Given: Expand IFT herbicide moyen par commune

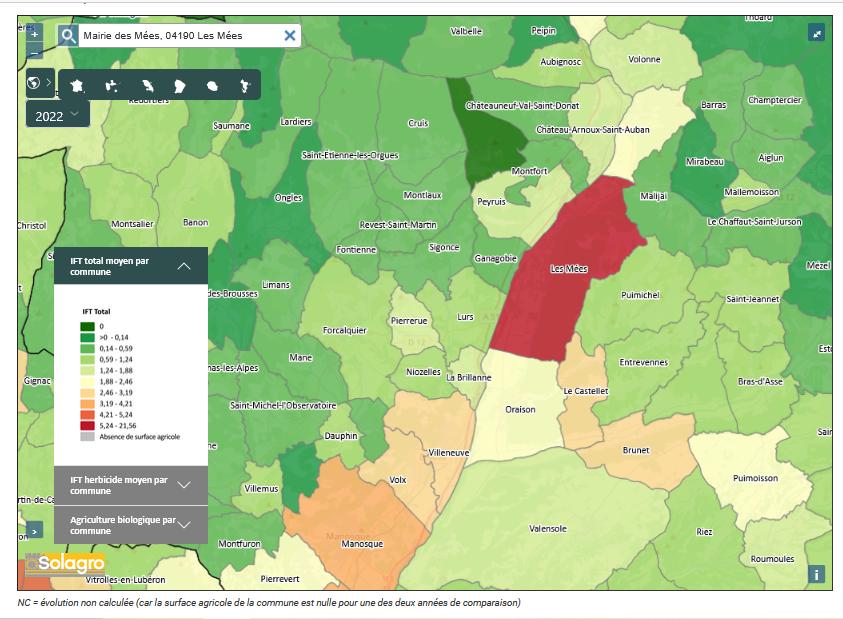Looking at the screenshot, I should 184,485.
